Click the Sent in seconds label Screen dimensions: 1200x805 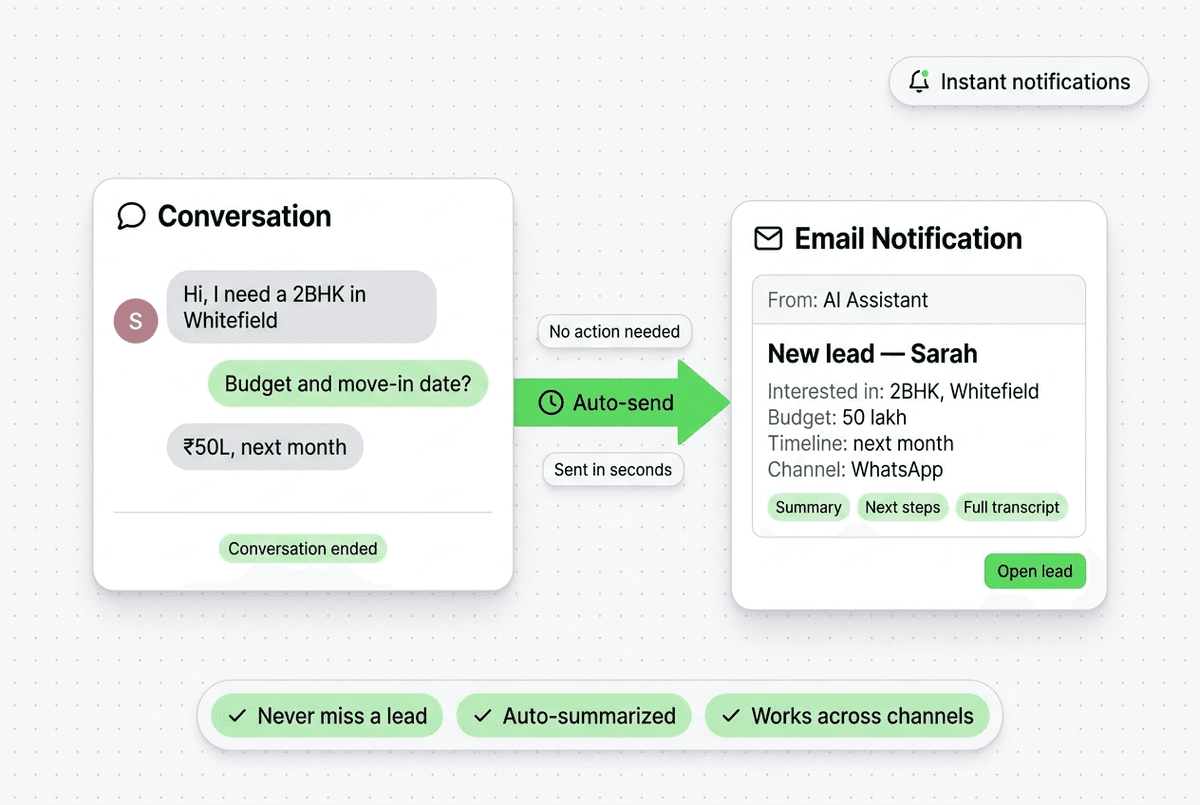coord(613,469)
